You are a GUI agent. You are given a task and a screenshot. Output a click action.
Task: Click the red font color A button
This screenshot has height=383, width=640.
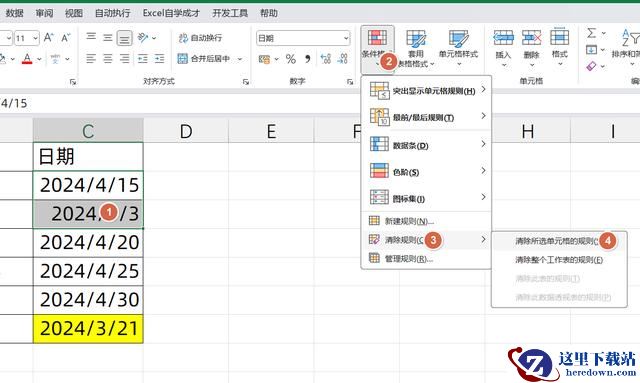pos(27,59)
